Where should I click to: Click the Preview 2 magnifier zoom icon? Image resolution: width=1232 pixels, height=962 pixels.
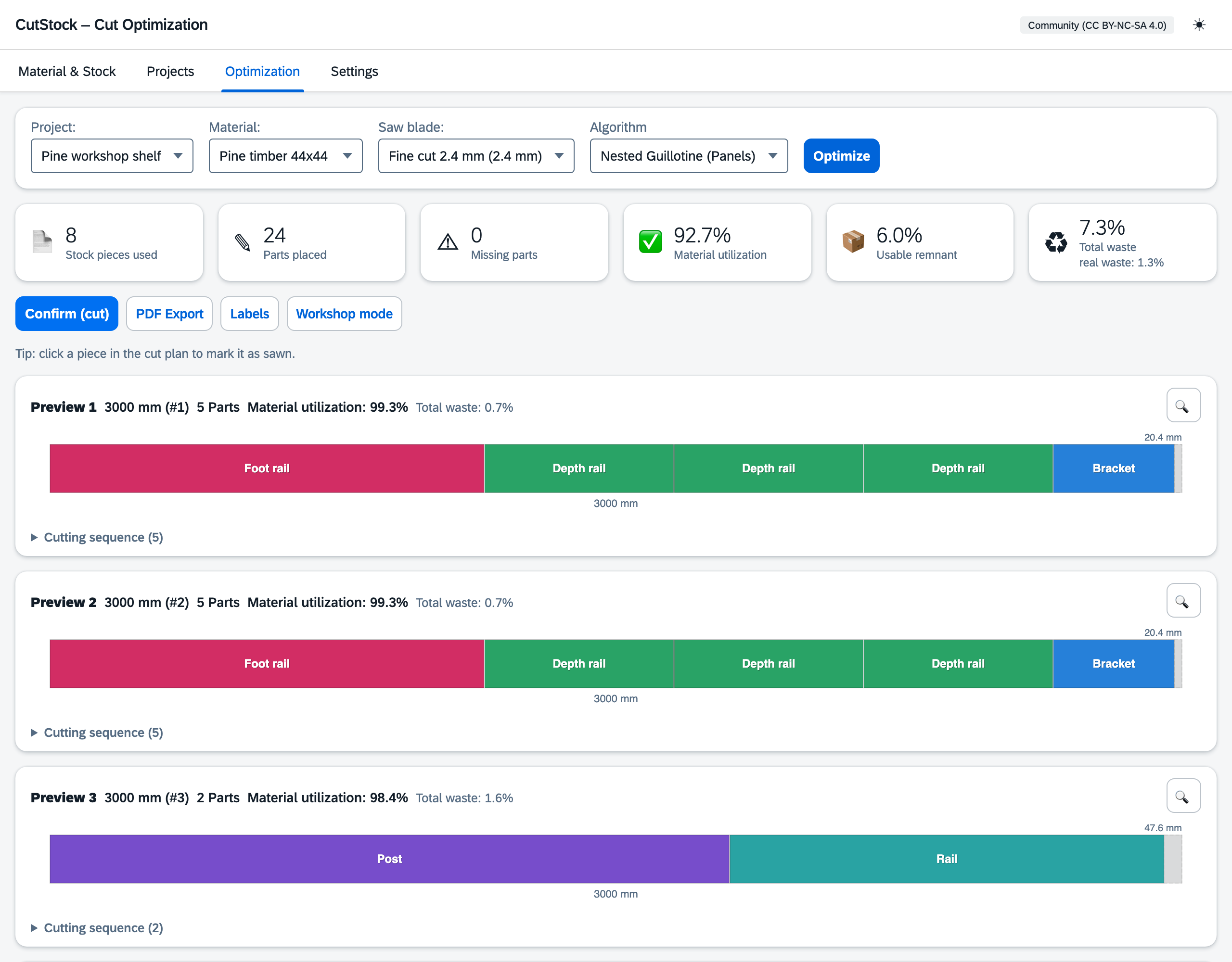coord(1183,601)
